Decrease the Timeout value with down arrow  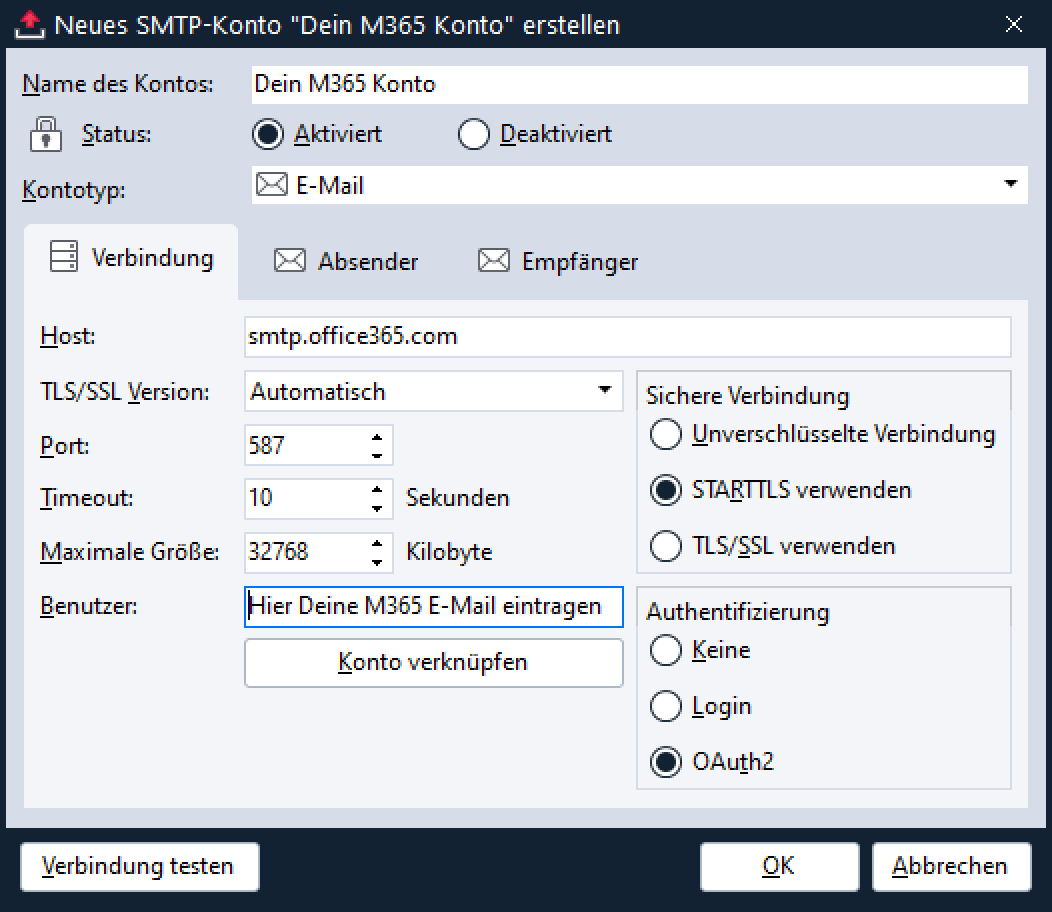pyautogui.click(x=377, y=508)
